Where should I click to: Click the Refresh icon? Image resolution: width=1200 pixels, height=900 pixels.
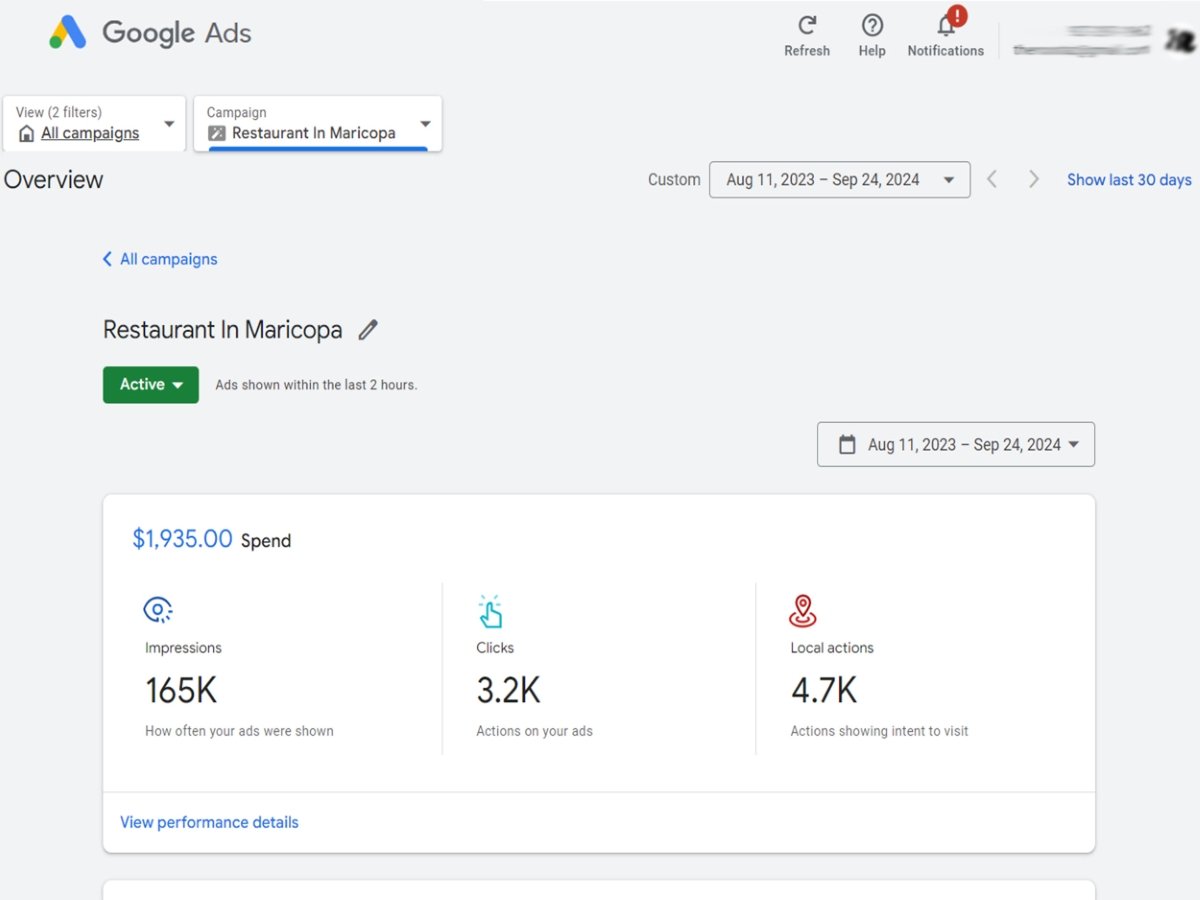coord(807,24)
